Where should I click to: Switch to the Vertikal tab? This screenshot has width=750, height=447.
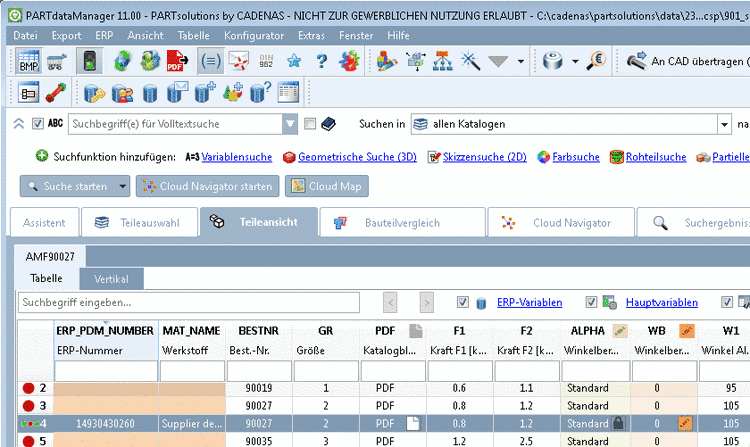click(111, 279)
